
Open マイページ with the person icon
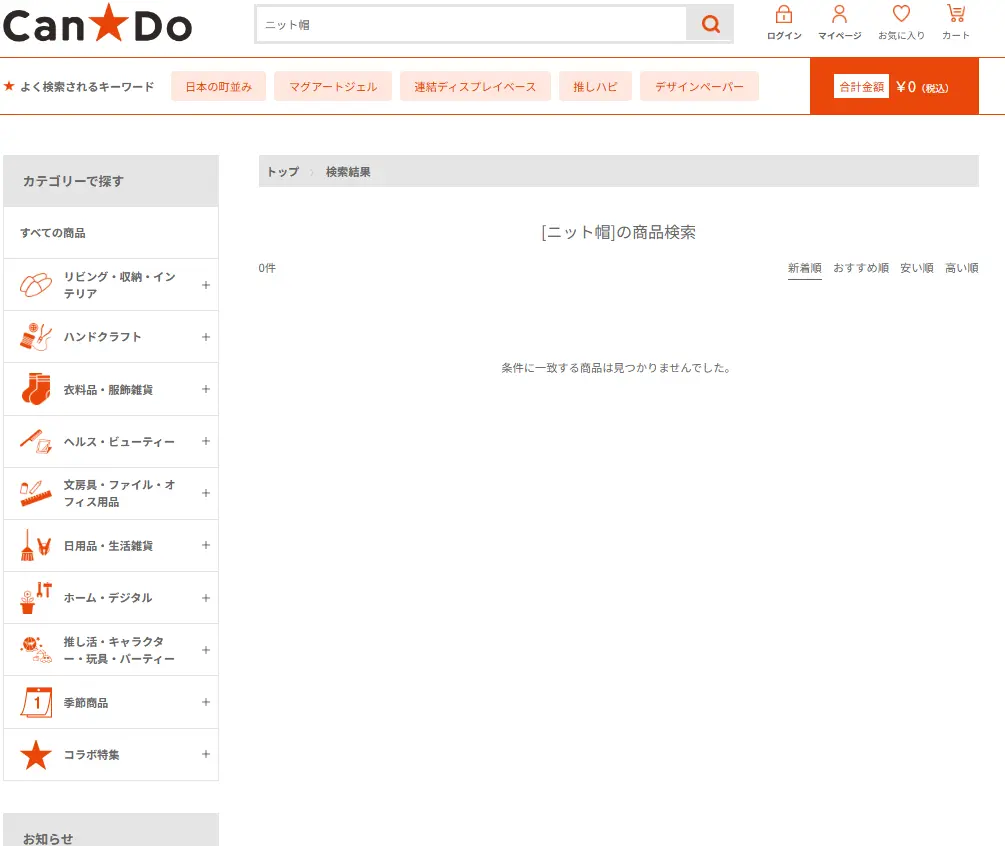point(839,20)
